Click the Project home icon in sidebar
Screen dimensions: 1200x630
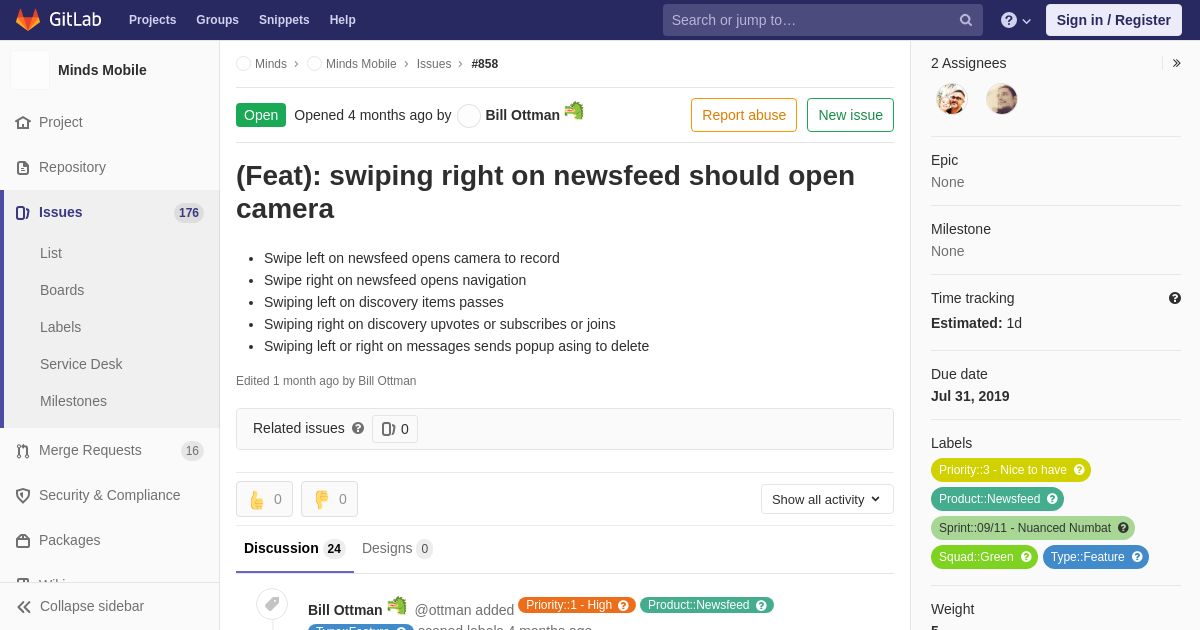point(23,122)
